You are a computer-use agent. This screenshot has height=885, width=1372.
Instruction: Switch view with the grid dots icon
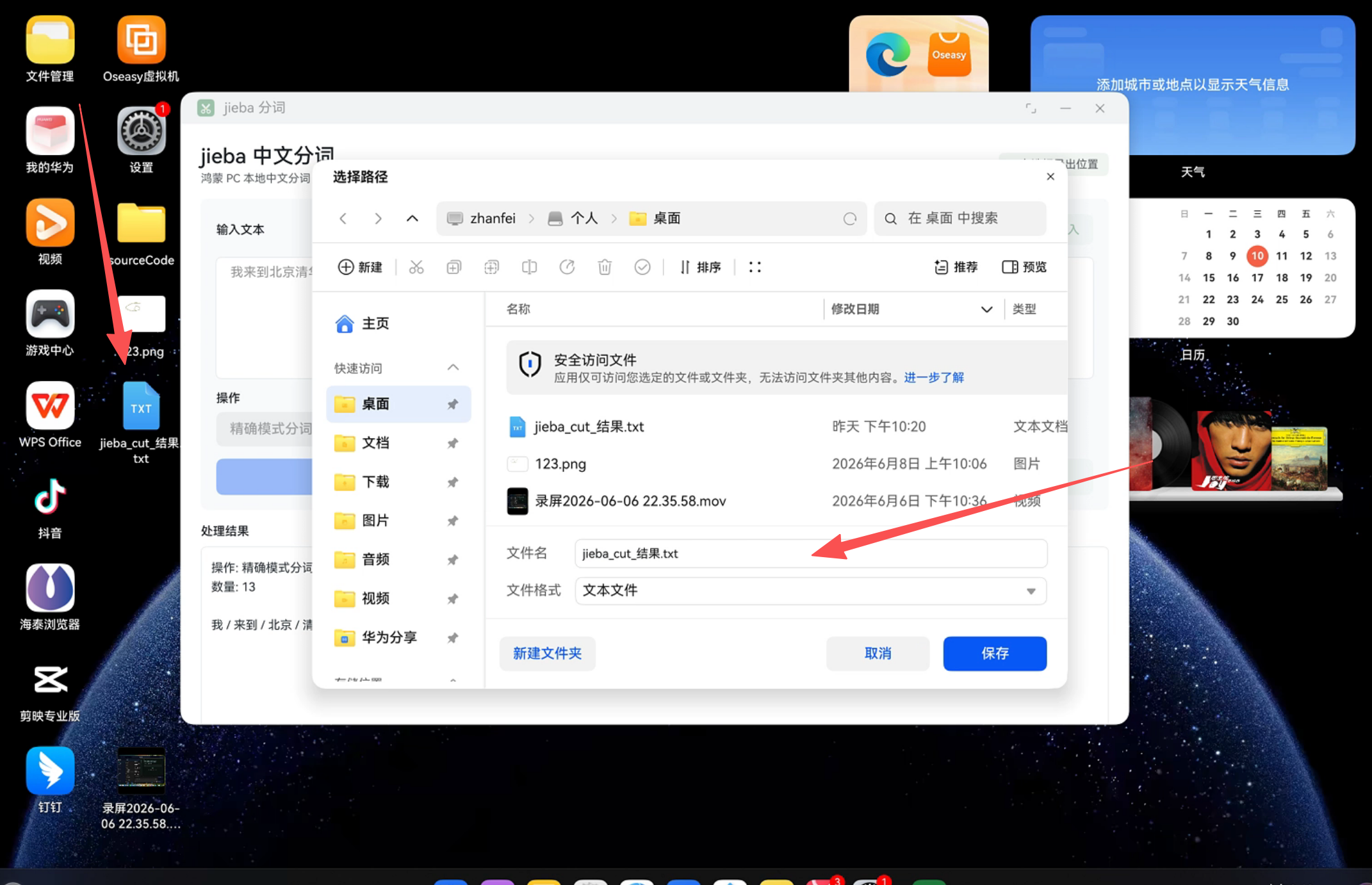point(755,267)
